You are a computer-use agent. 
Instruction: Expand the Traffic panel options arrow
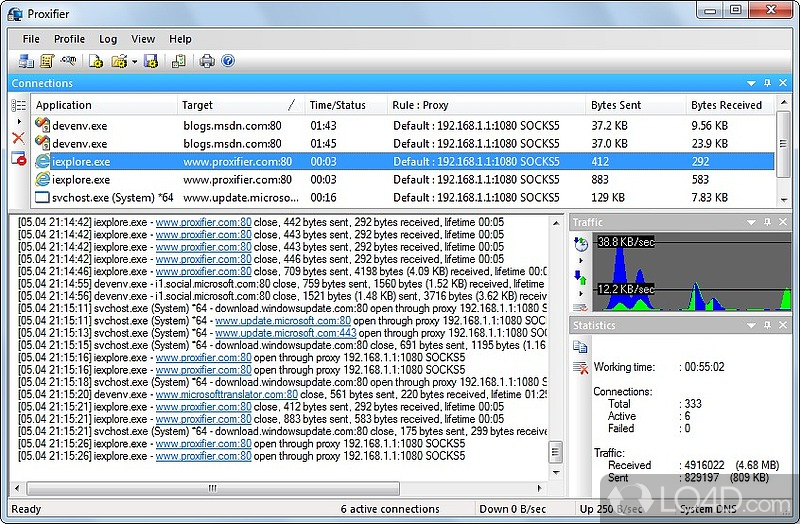[751, 222]
